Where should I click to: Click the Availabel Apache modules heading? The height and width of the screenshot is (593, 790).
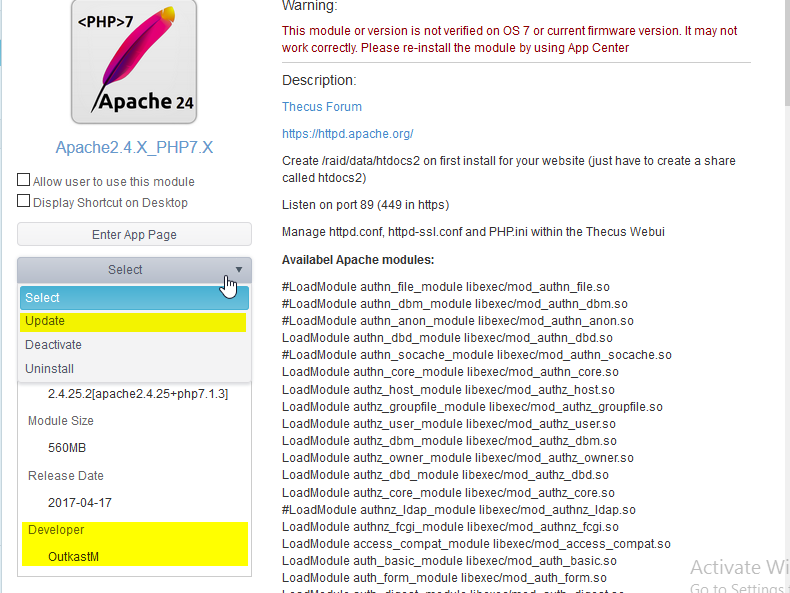[358, 260]
